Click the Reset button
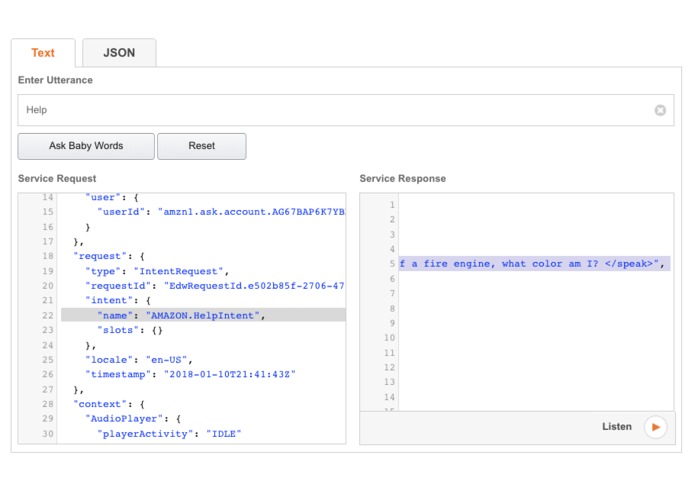695x494 pixels. pyautogui.click(x=201, y=146)
